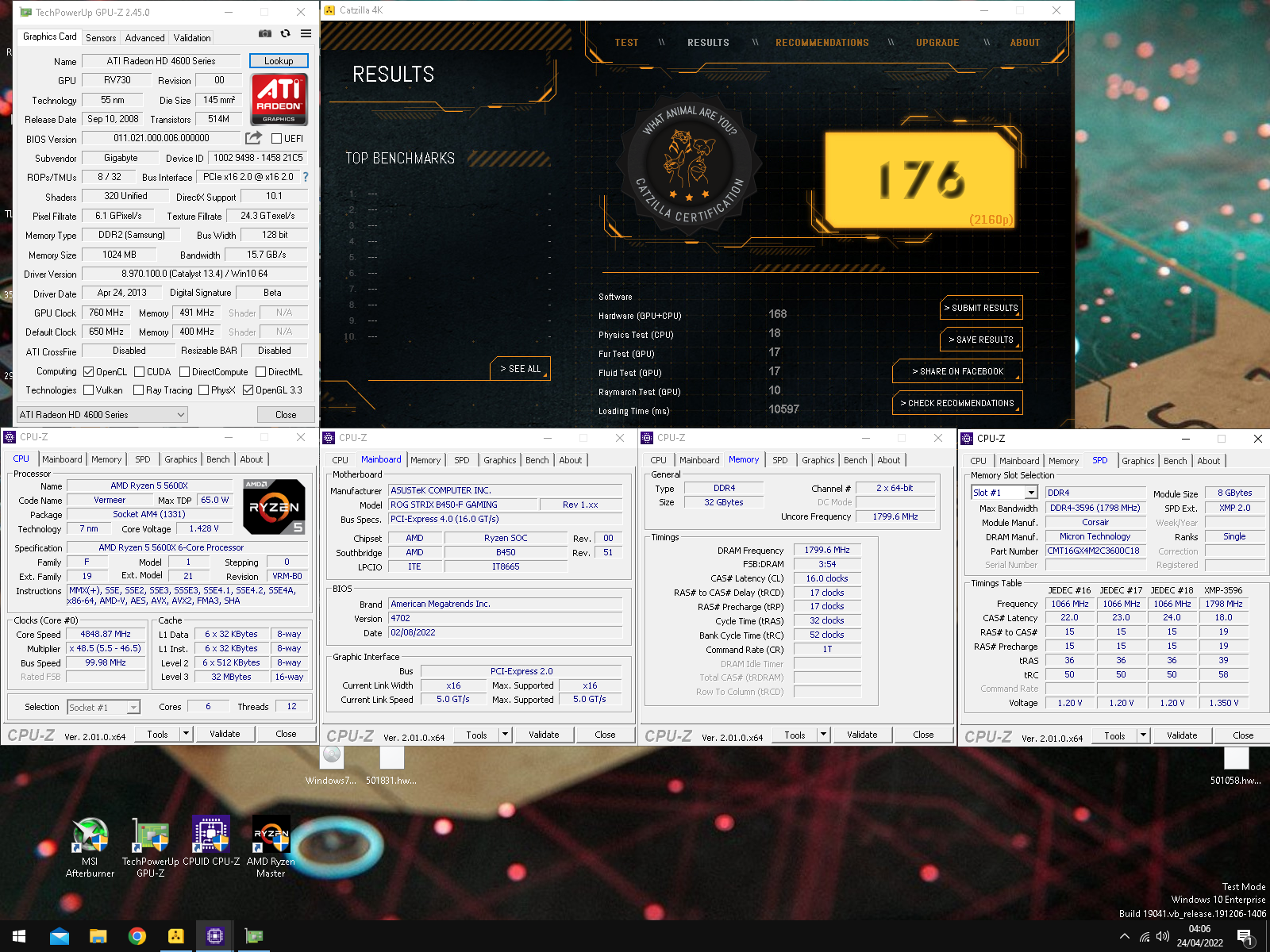The height and width of the screenshot is (952, 1270).
Task: Open CPUID CPU-Z desktop shortcut
Action: pyautogui.click(x=211, y=843)
